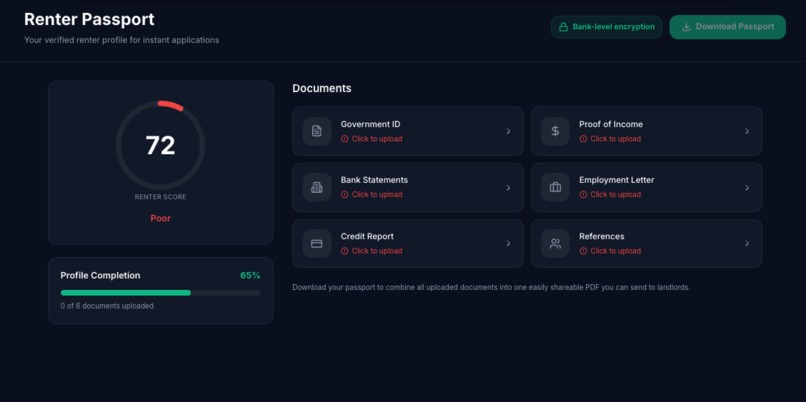Open the Government ID row chevron
The image size is (806, 402).
(x=508, y=131)
